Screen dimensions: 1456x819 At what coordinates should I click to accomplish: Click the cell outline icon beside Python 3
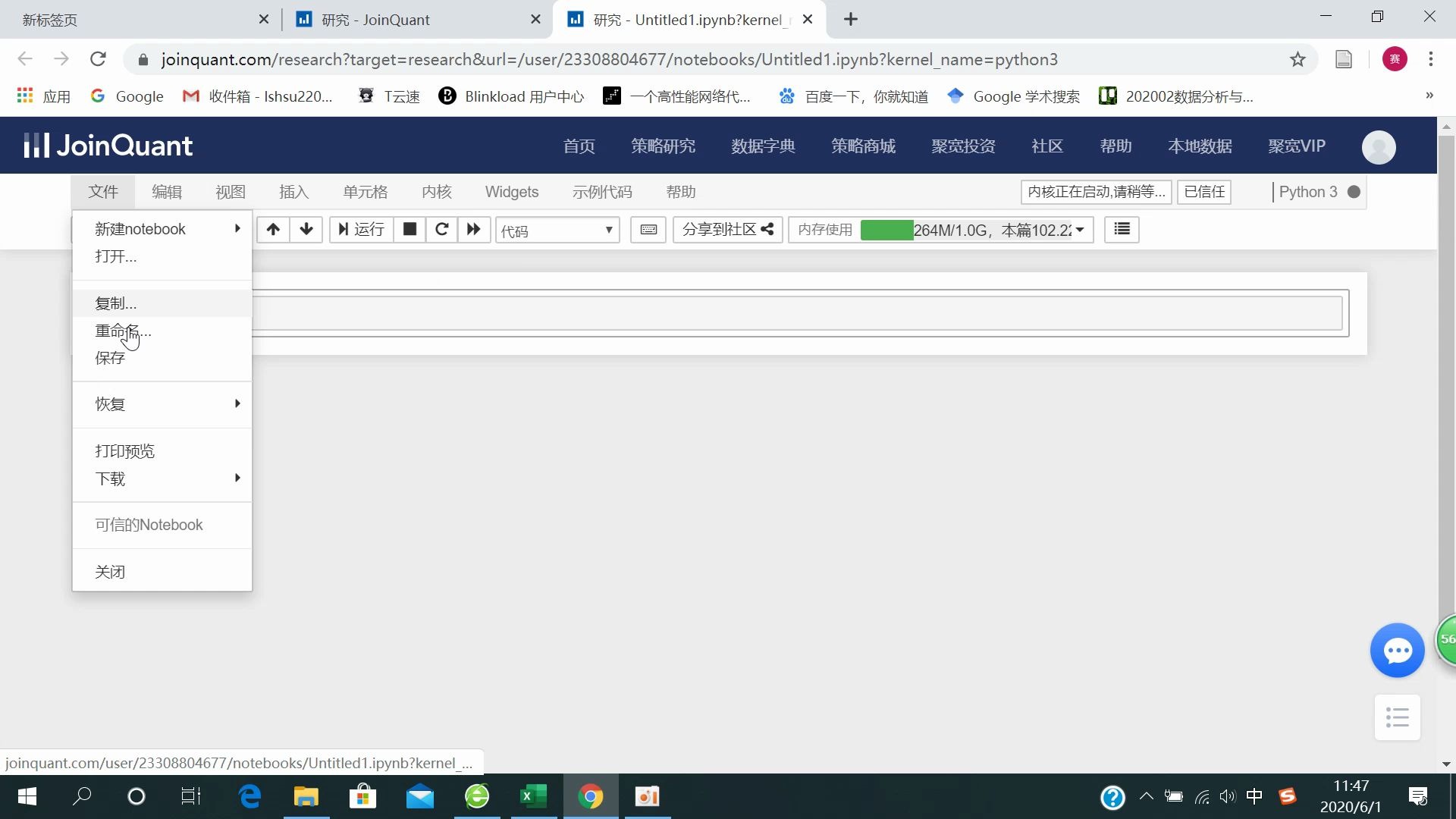pos(1121,229)
